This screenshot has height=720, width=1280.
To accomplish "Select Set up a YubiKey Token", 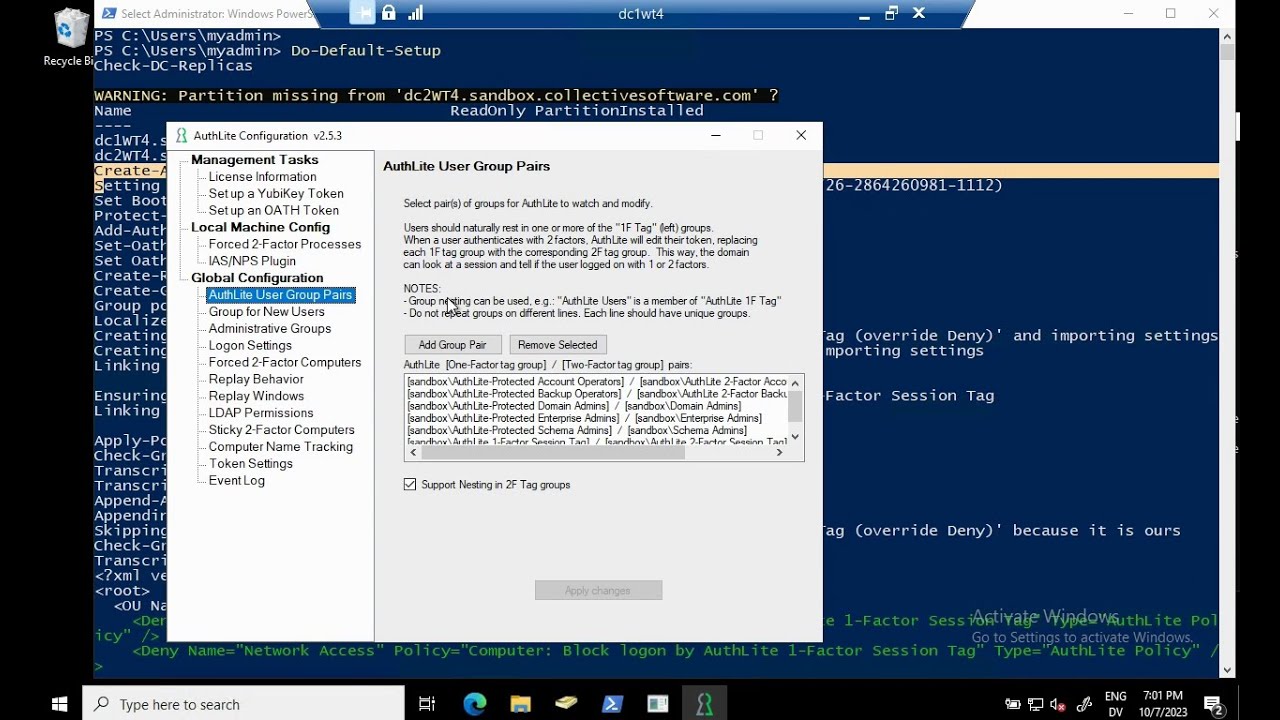I will pyautogui.click(x=276, y=194).
